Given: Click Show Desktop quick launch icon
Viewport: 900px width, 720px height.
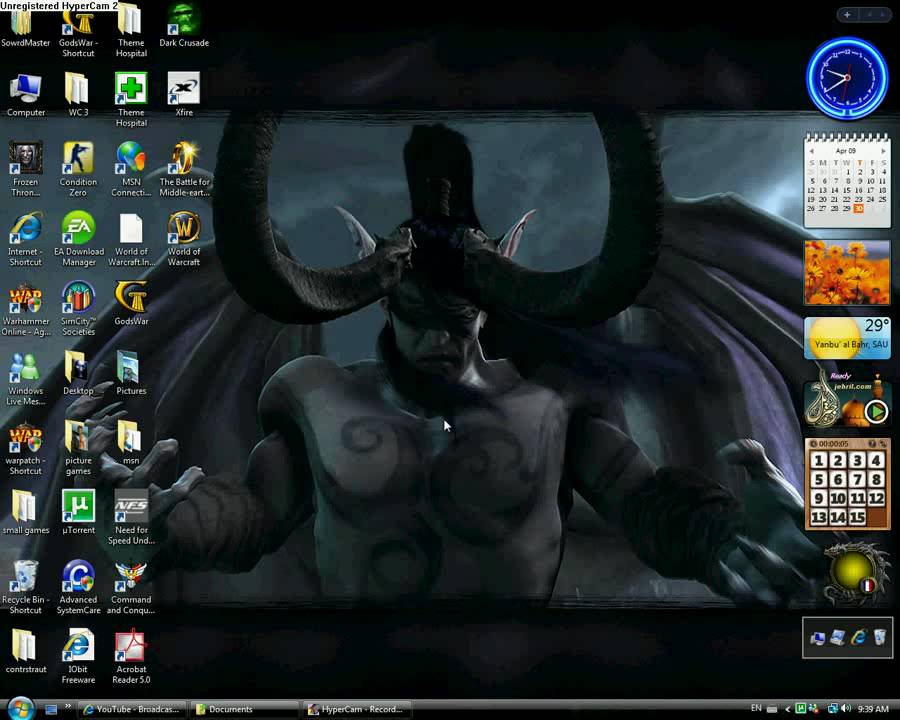Looking at the screenshot, I should pyautogui.click(x=51, y=710).
